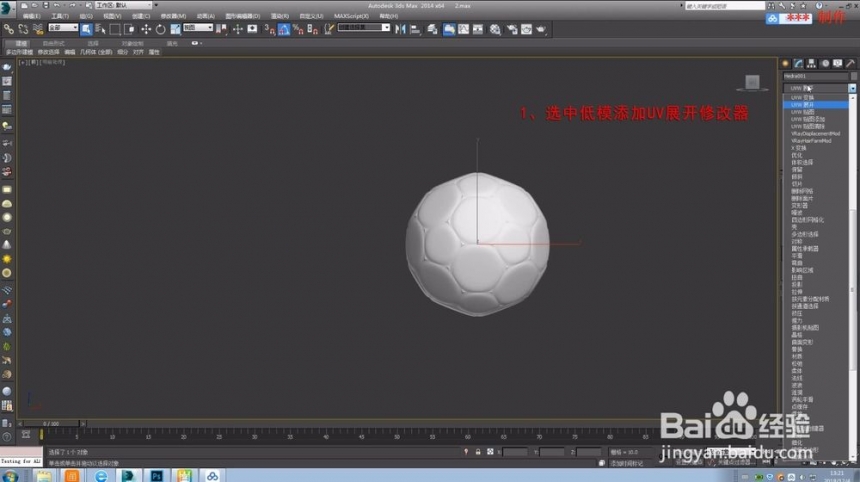Open the Schematic View icon

478,29
